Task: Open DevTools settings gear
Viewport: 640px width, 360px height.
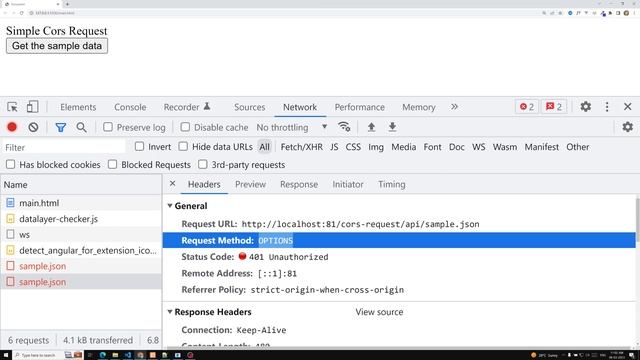Action: 586,107
